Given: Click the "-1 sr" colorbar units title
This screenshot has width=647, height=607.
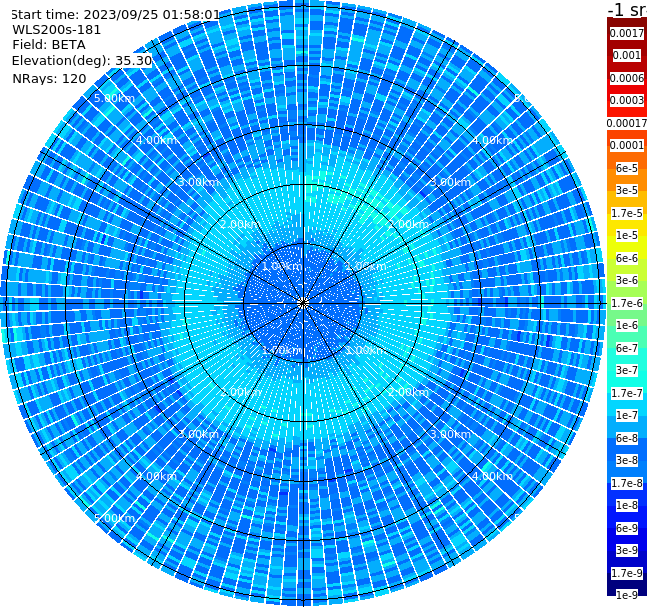Looking at the screenshot, I should point(627,9).
